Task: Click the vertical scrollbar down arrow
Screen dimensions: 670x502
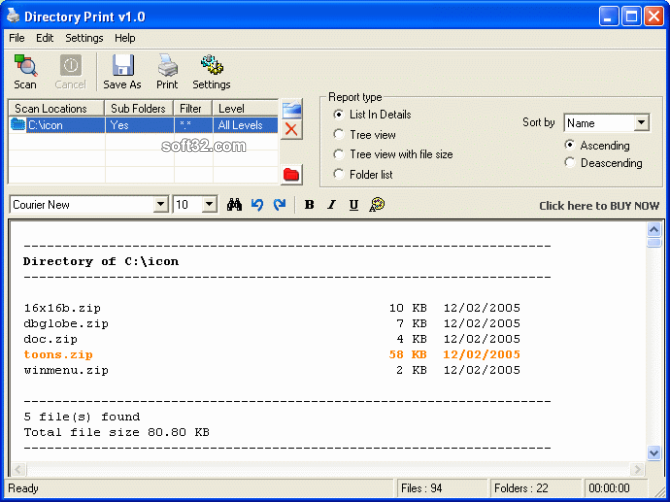Action: point(654,452)
